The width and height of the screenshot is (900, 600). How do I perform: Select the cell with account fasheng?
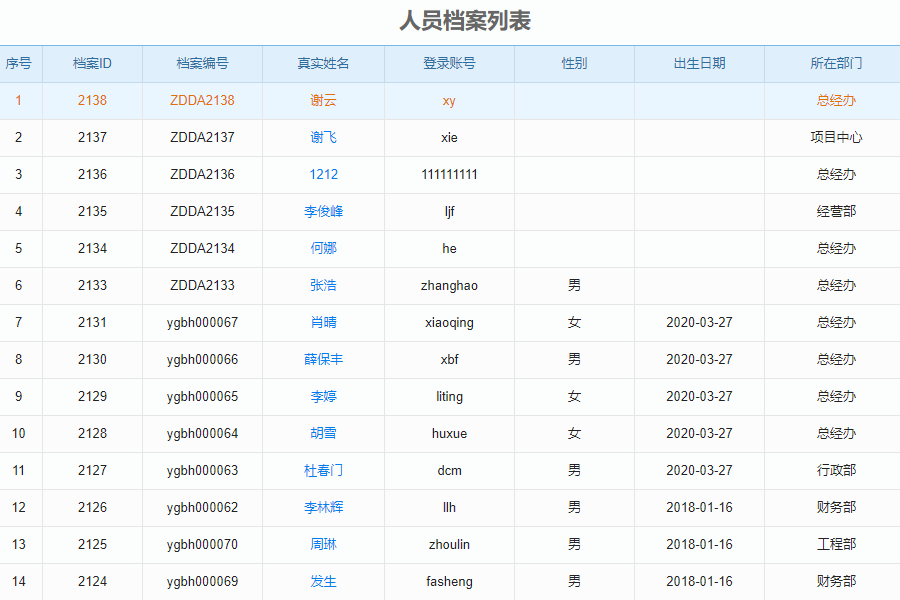pos(449,581)
